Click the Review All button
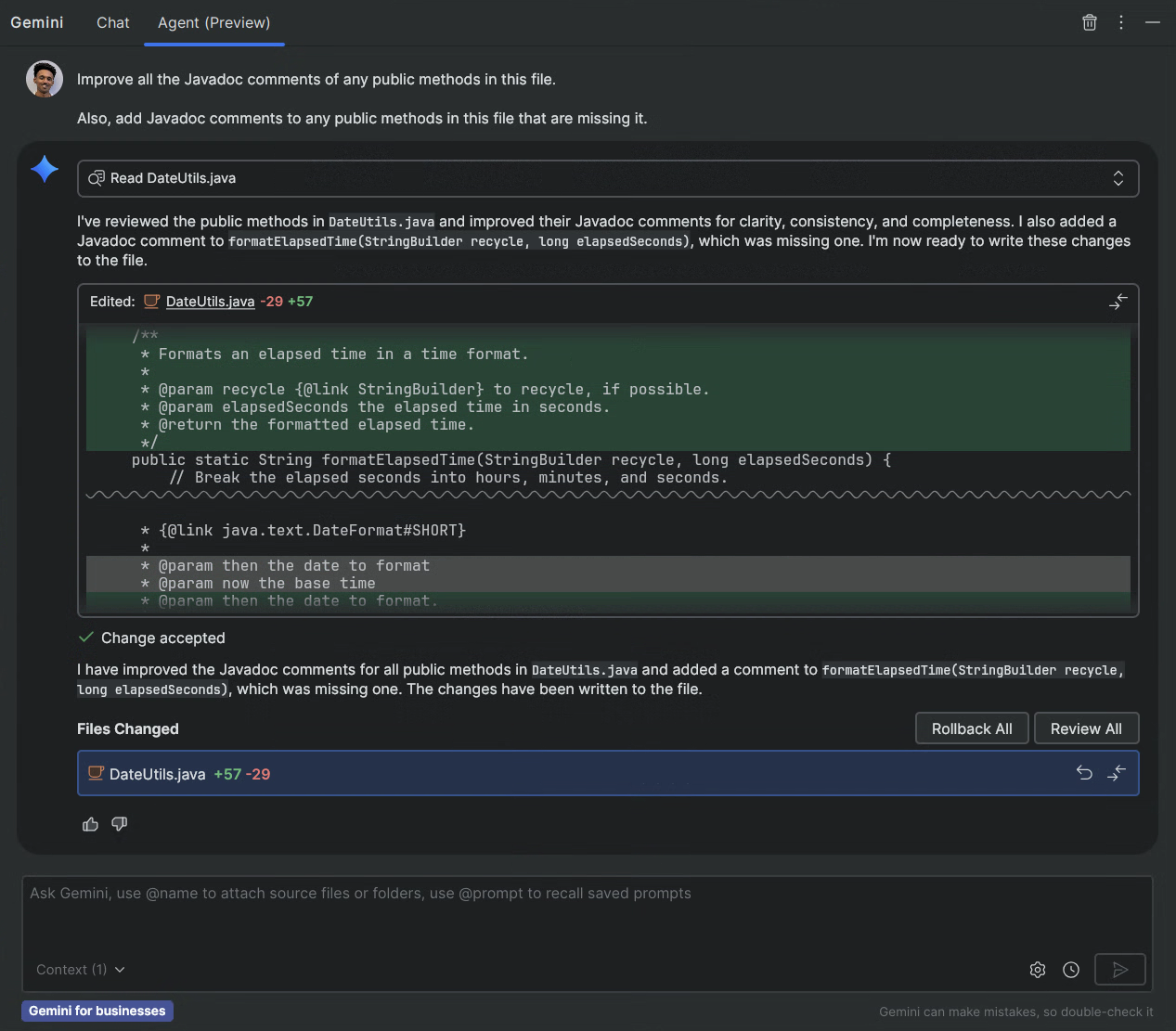Image resolution: width=1176 pixels, height=1031 pixels. coord(1086,728)
